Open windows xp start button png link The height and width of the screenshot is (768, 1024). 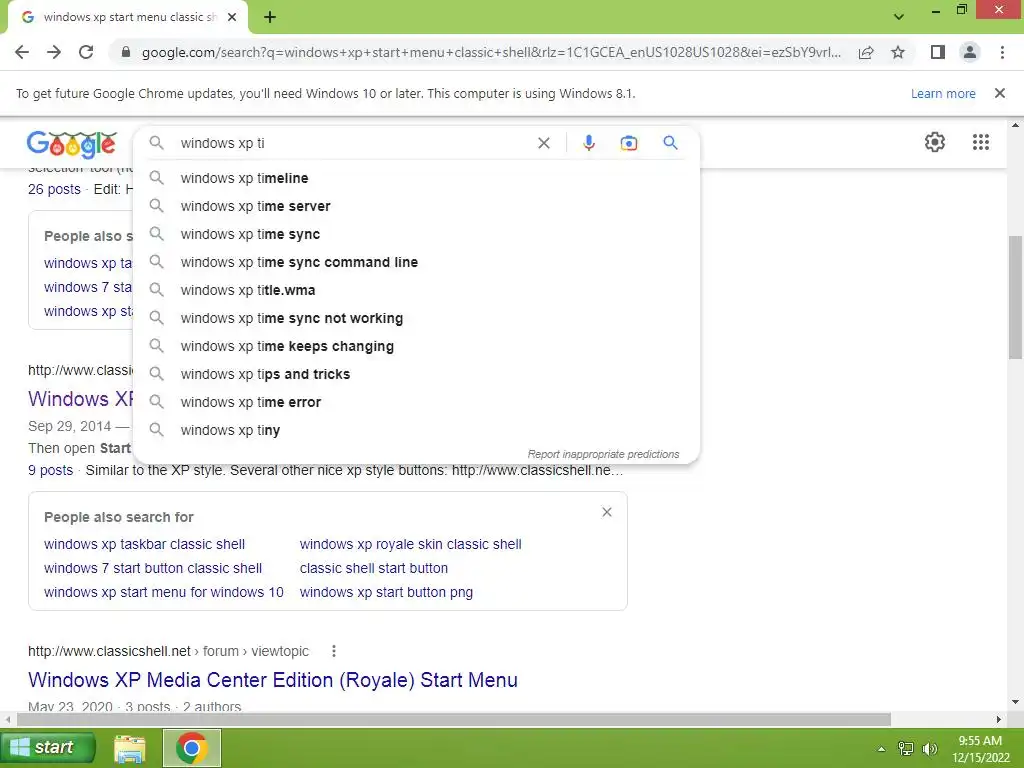pyautogui.click(x=386, y=592)
